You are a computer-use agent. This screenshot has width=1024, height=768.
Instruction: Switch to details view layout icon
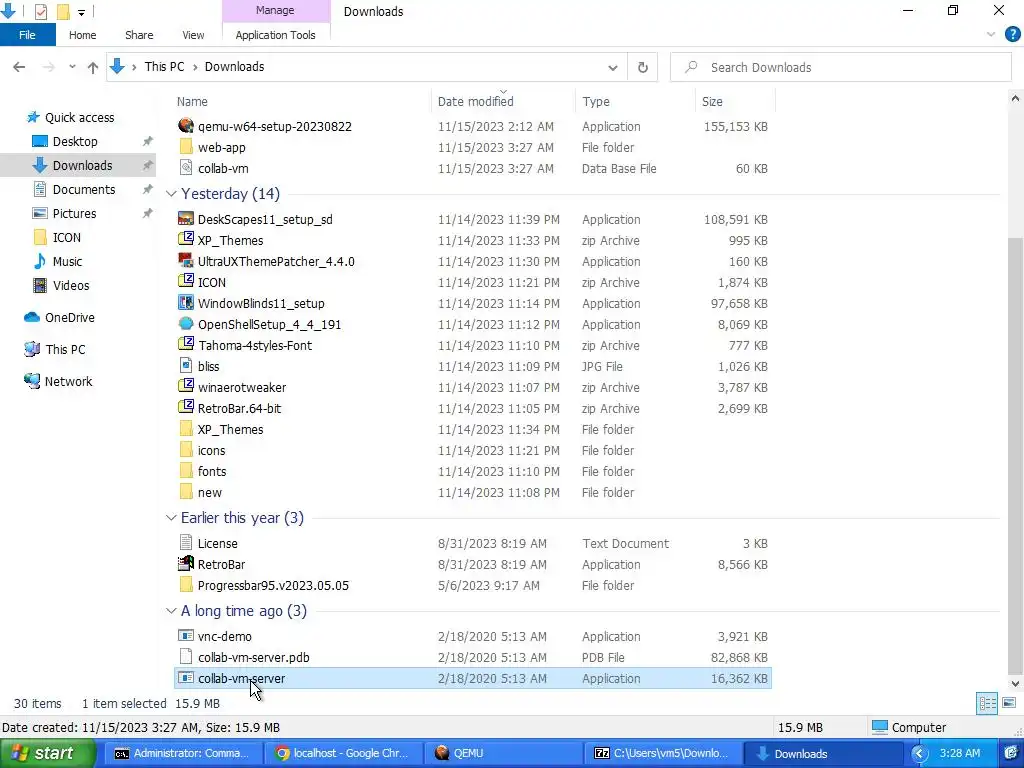[x=987, y=703]
